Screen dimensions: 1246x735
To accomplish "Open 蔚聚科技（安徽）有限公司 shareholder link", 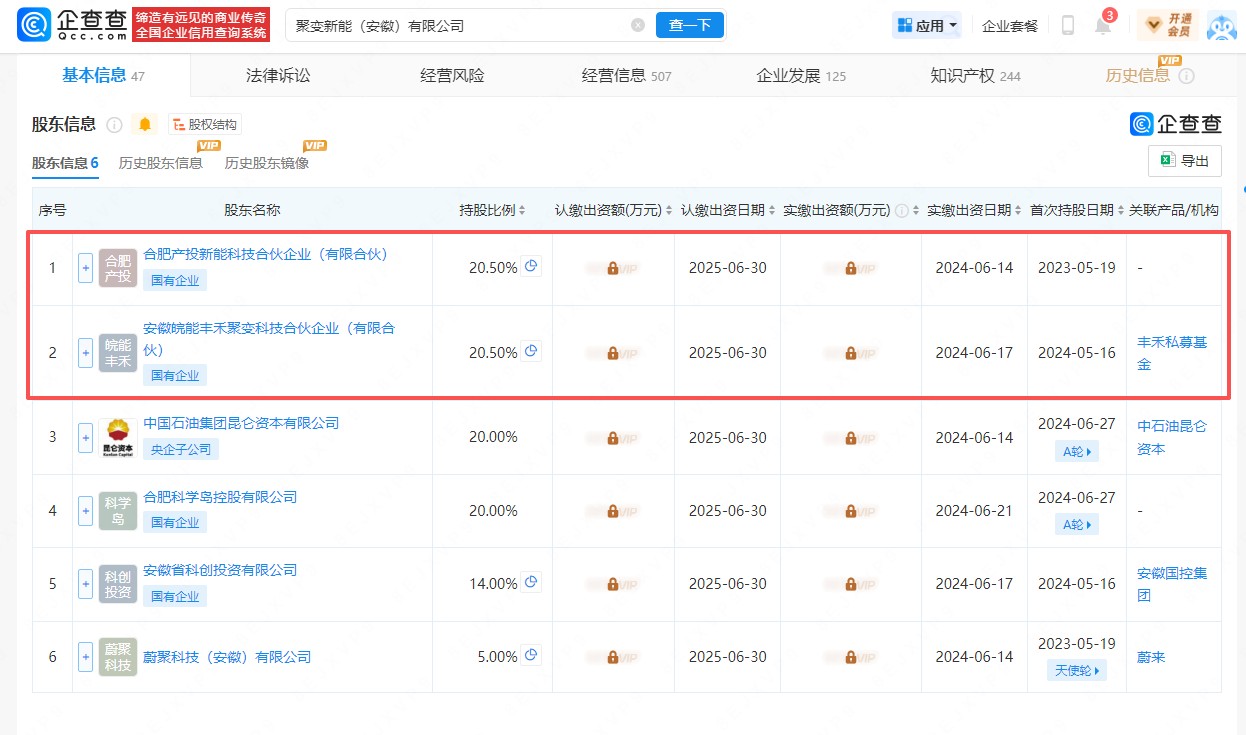I will point(227,657).
